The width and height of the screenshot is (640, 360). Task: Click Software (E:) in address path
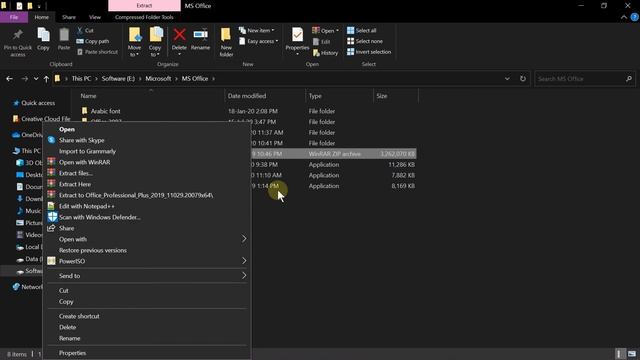point(118,79)
